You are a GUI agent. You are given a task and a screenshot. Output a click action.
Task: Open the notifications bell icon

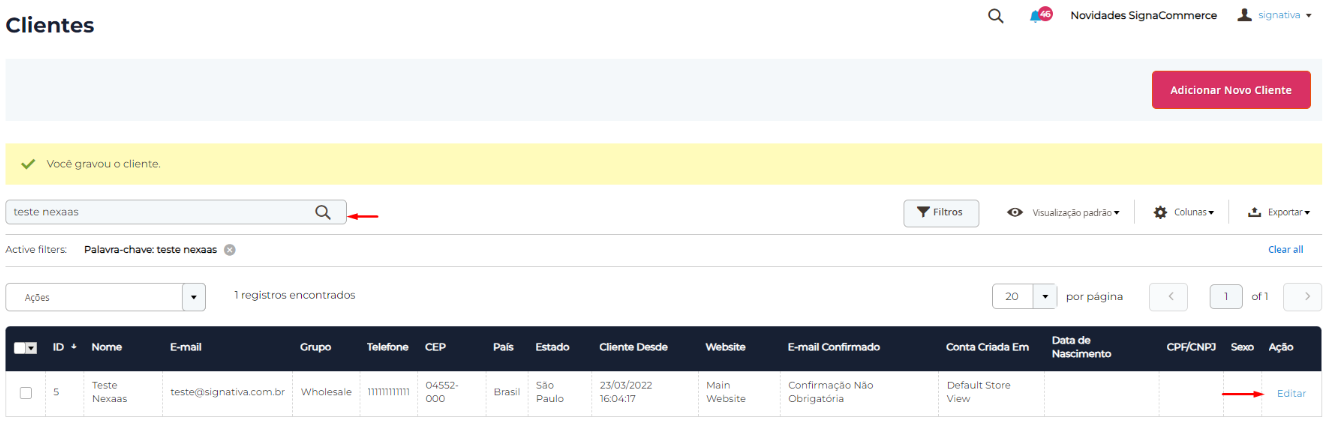1036,17
